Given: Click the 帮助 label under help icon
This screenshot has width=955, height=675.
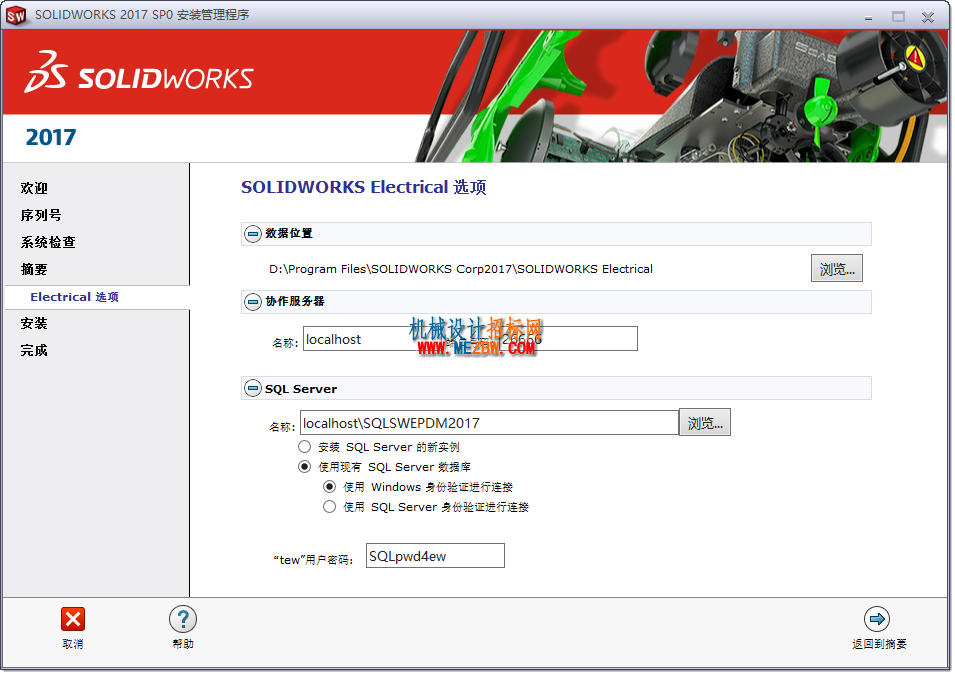Looking at the screenshot, I should click(183, 645).
